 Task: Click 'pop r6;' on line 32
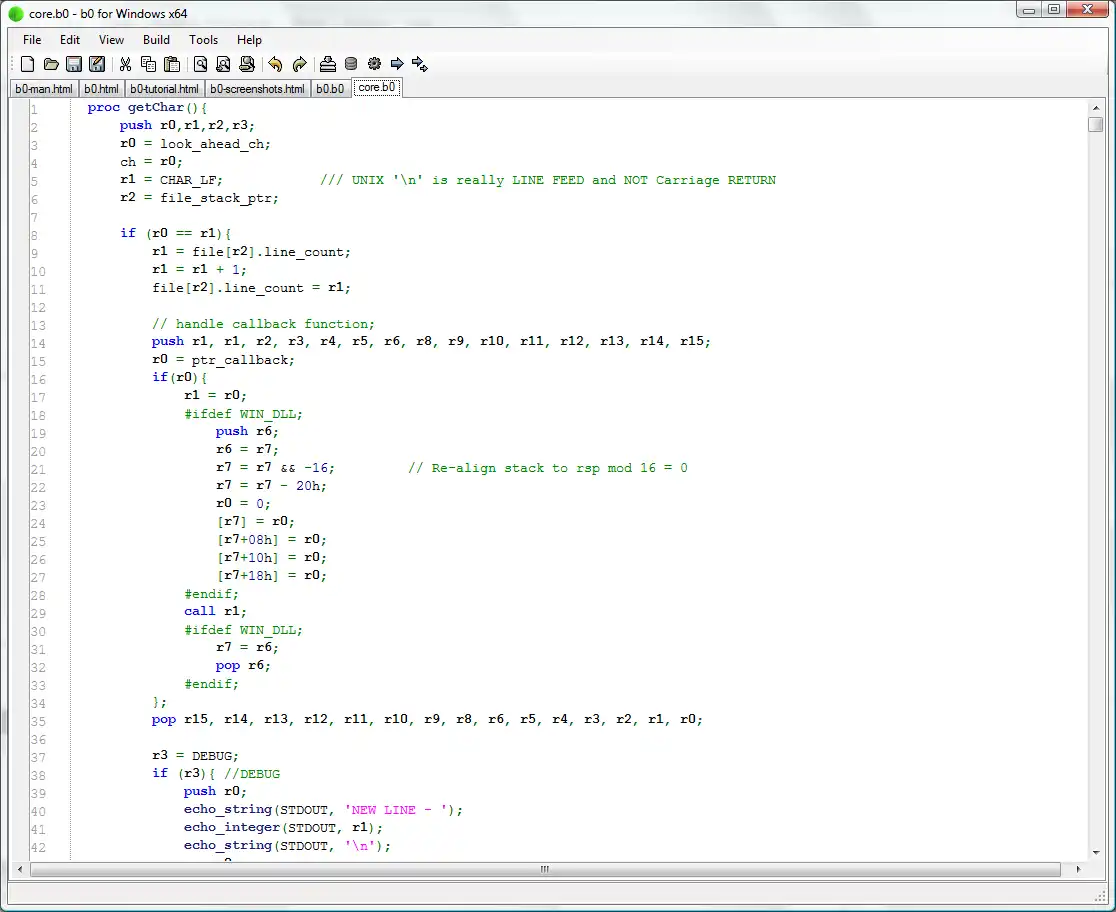(243, 666)
